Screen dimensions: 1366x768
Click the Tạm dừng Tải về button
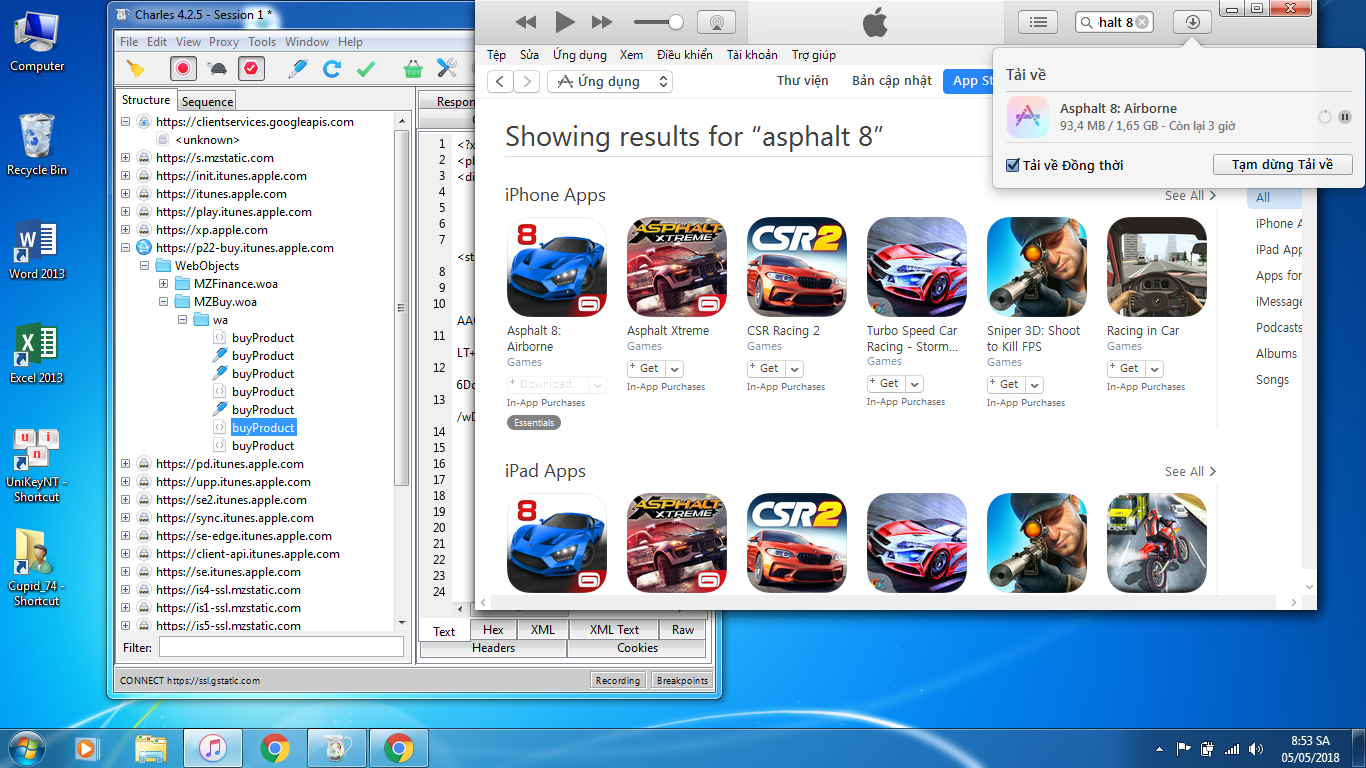(x=1282, y=165)
